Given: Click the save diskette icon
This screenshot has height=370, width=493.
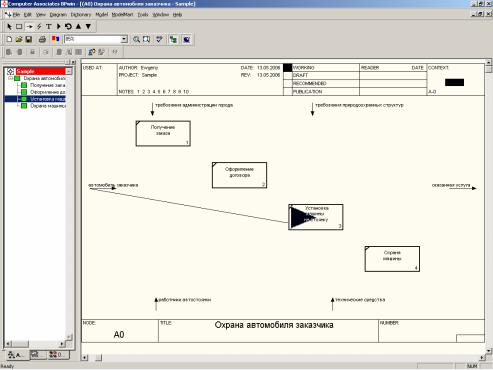Looking at the screenshot, I should (29, 39).
